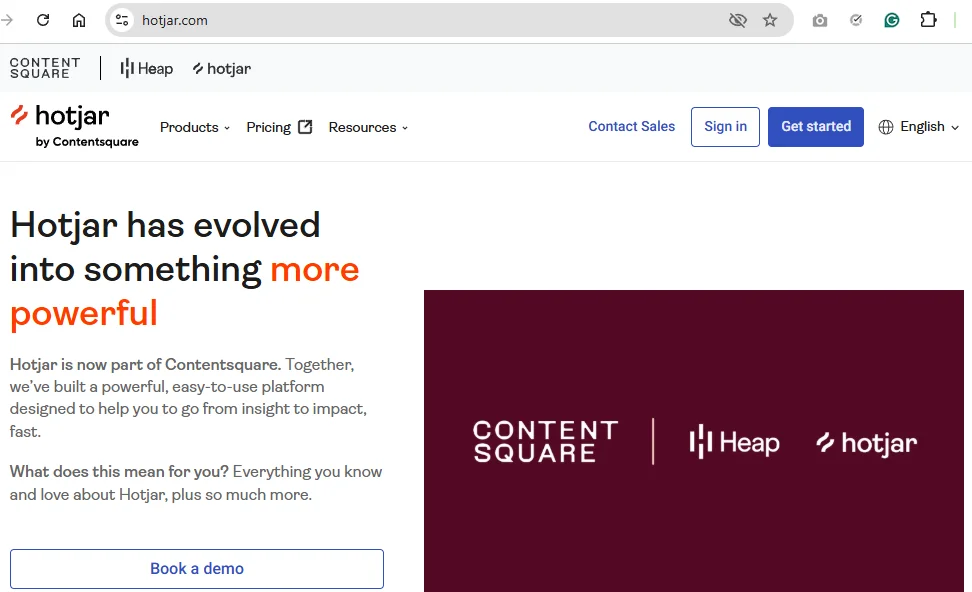The image size is (972, 592).
Task: Expand the Resources menu
Action: 368,127
